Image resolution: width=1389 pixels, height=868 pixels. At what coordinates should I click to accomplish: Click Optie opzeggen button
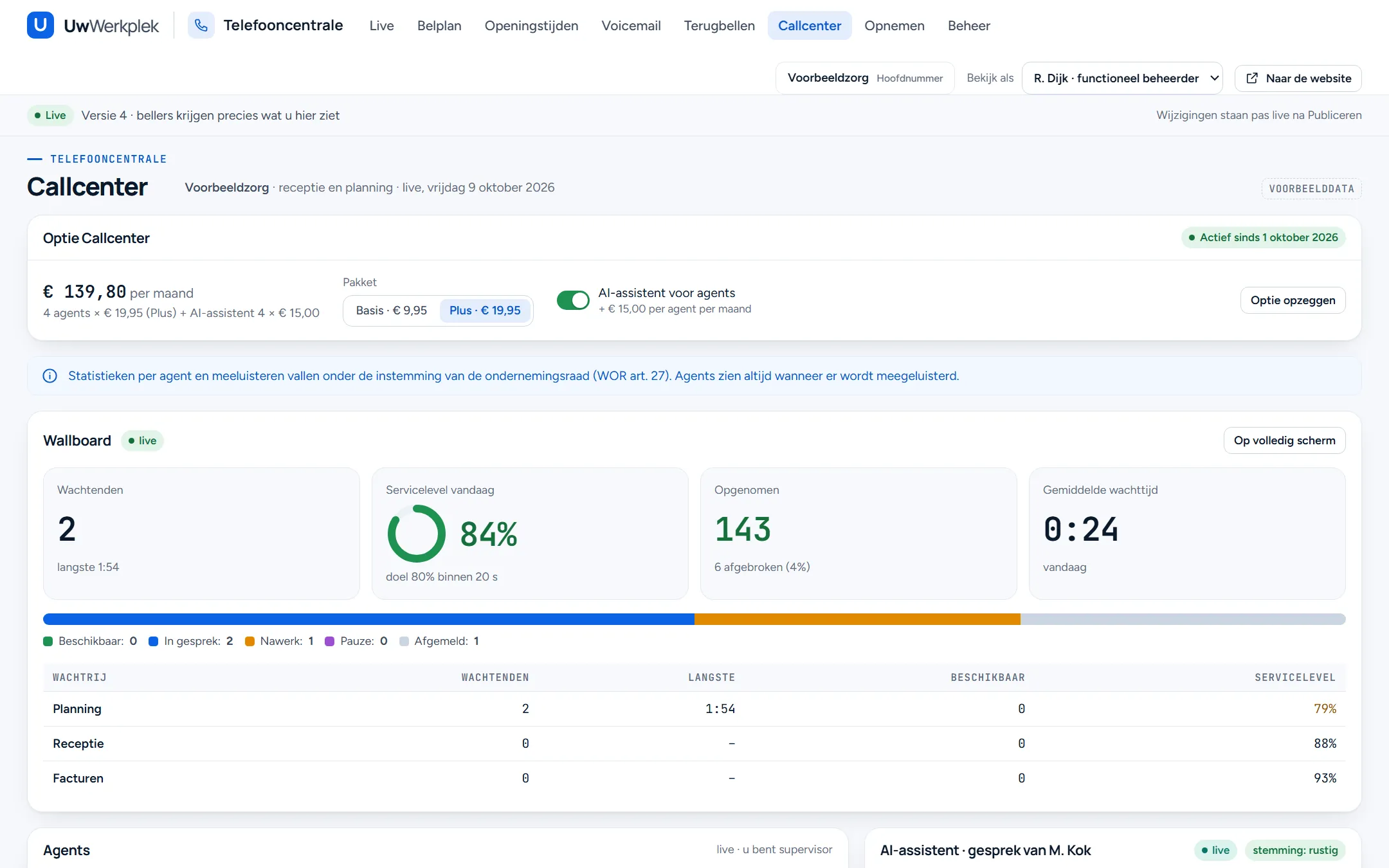click(x=1293, y=300)
